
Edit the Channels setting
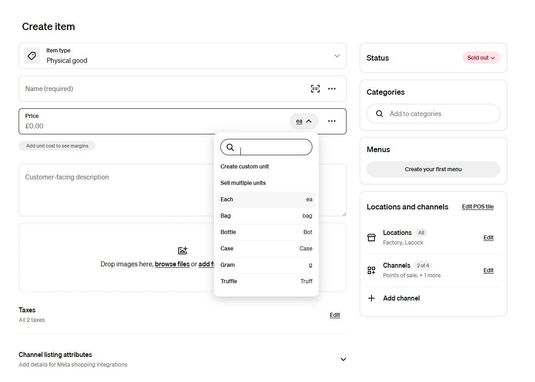click(488, 270)
